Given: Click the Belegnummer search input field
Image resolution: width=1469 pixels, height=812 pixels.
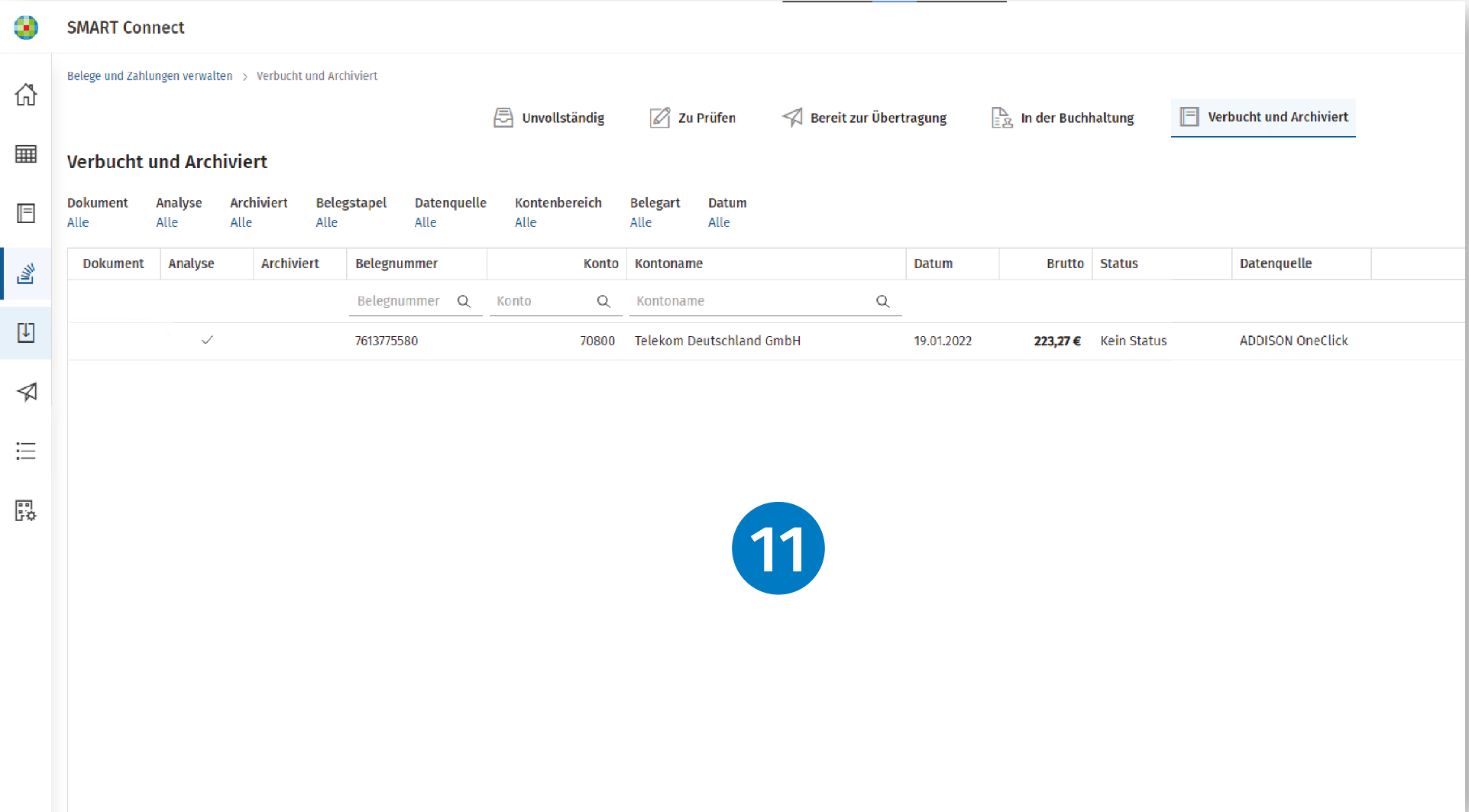Looking at the screenshot, I should pos(416,301).
